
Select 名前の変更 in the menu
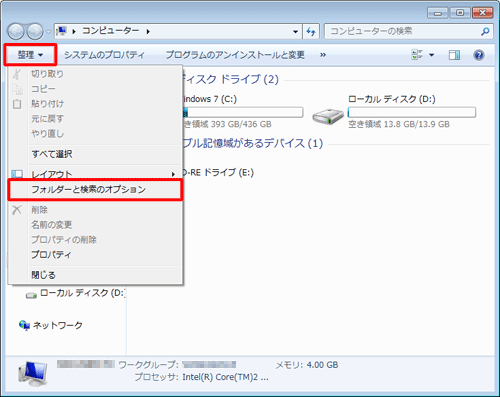point(95,225)
